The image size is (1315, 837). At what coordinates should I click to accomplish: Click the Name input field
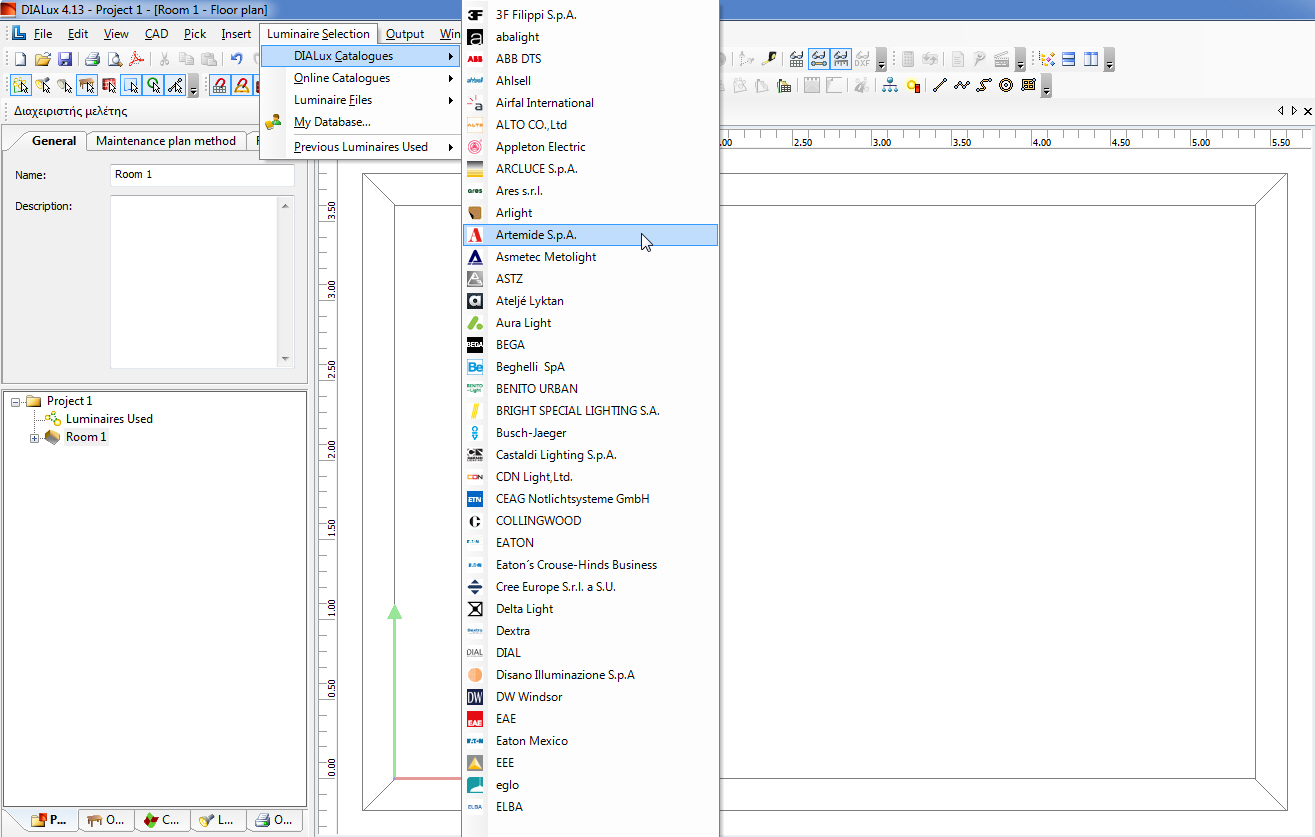[x=202, y=175]
